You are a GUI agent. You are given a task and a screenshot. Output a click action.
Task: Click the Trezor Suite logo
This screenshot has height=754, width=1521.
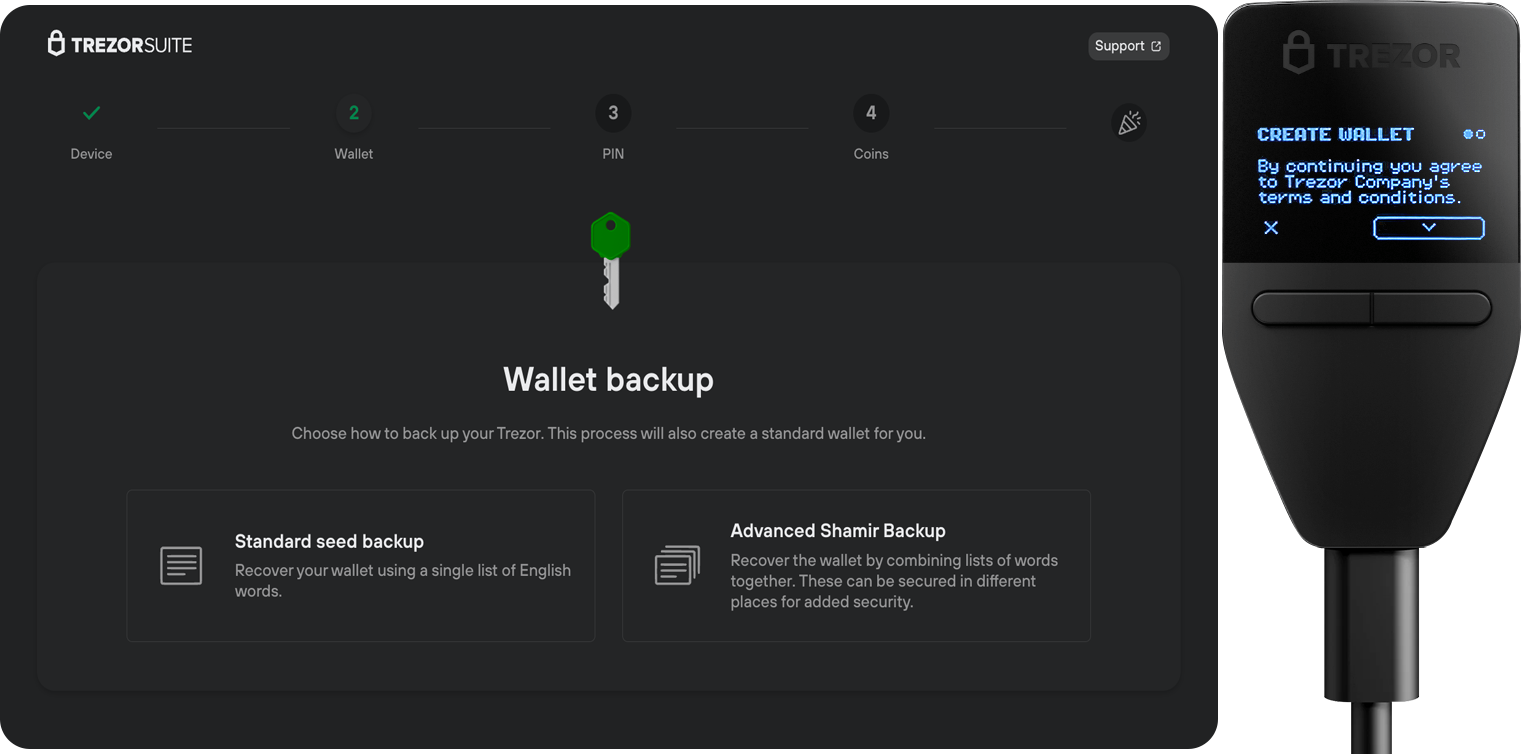pyautogui.click(x=119, y=44)
